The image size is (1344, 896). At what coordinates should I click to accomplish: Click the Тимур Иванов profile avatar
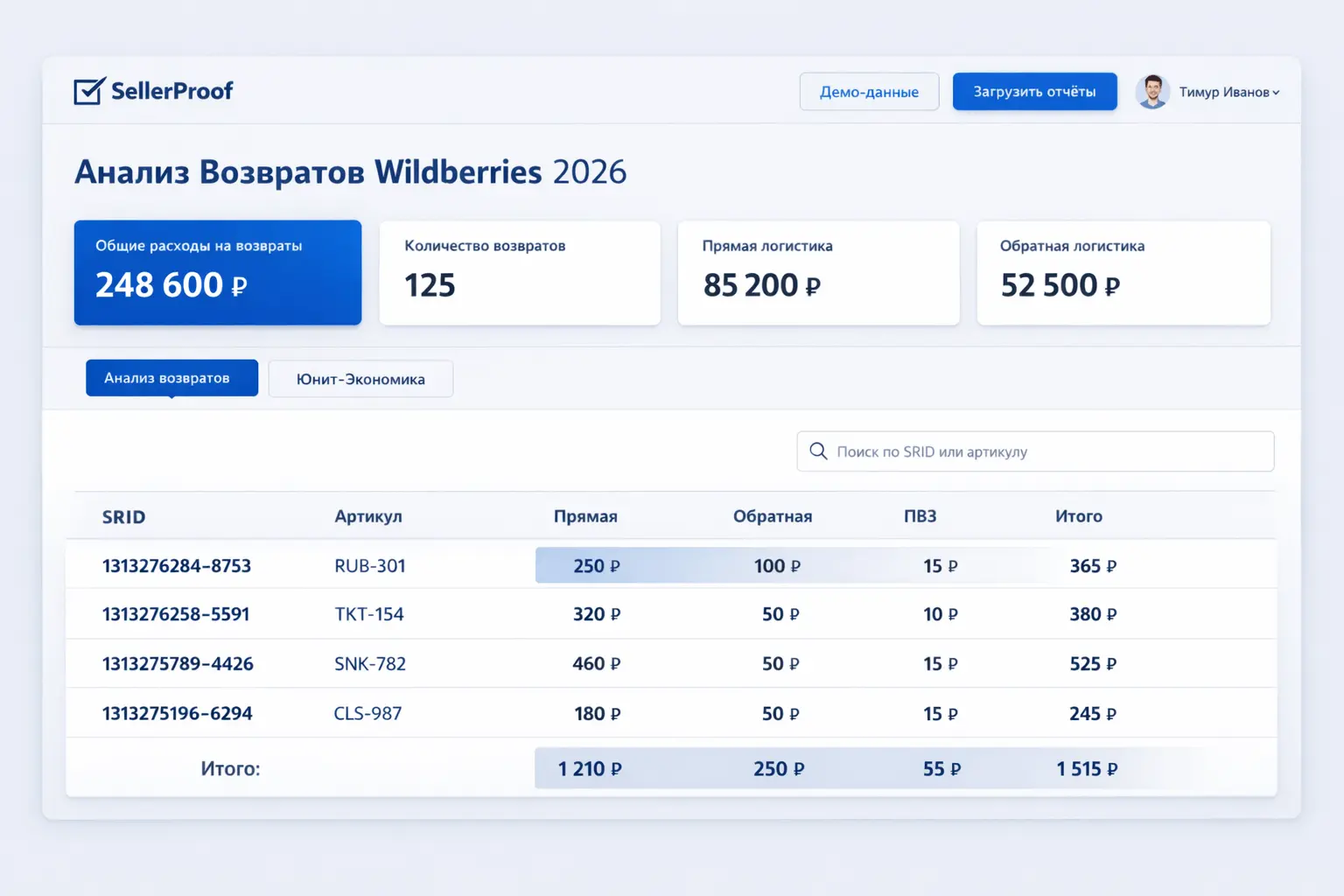pos(1153,91)
